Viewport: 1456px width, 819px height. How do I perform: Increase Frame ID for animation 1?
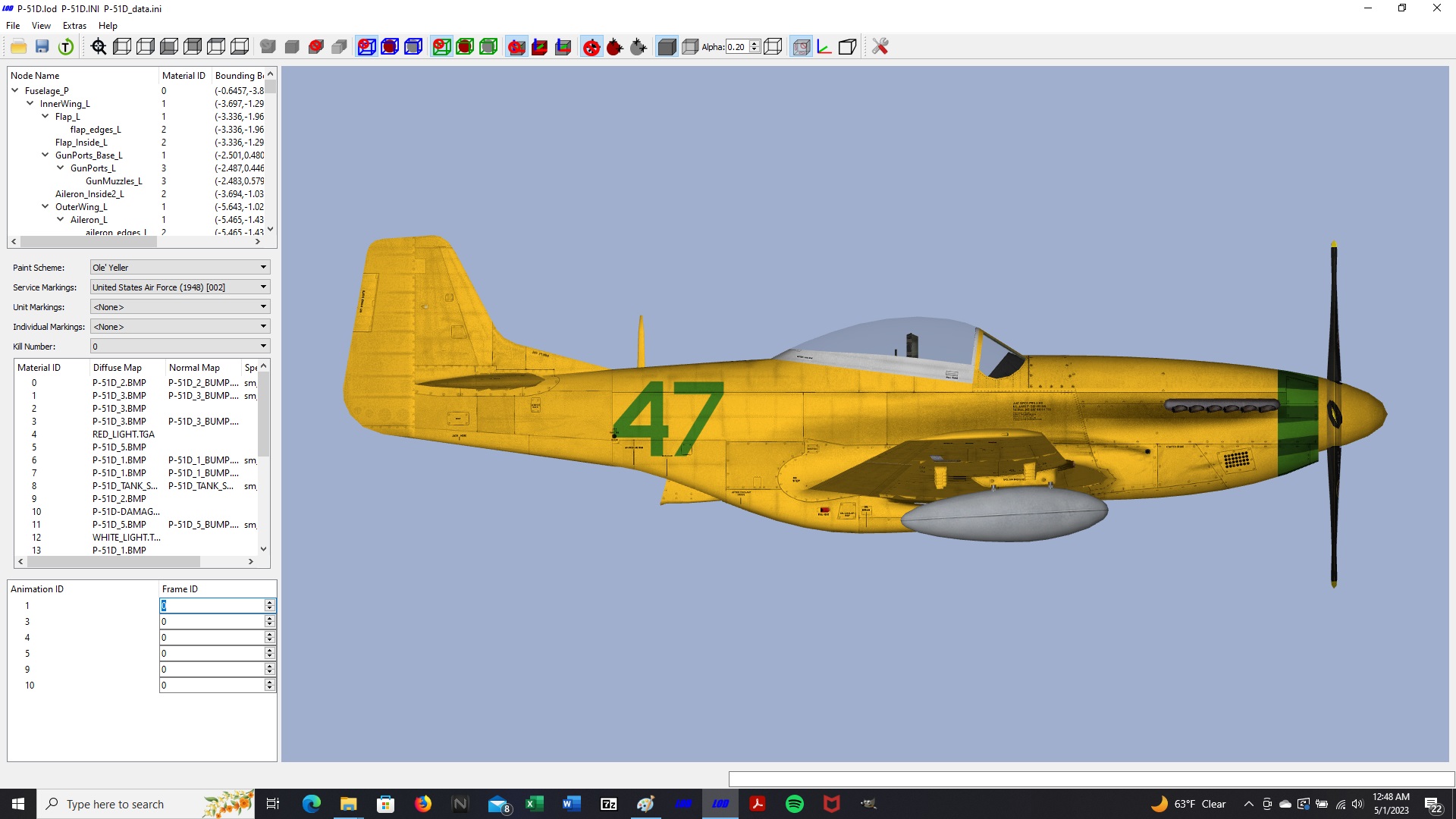(269, 602)
